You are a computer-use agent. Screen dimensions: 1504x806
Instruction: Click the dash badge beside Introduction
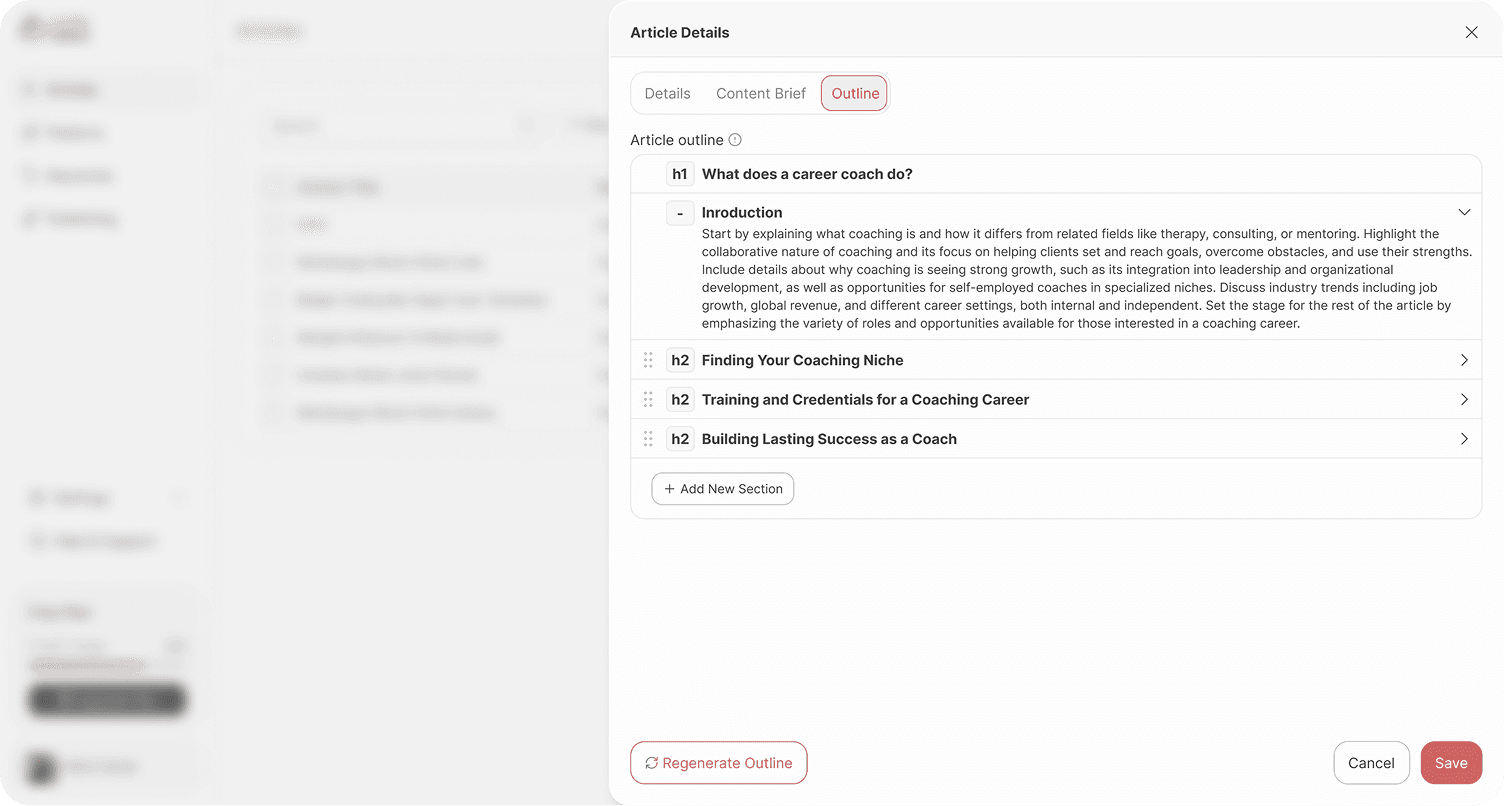tap(680, 213)
